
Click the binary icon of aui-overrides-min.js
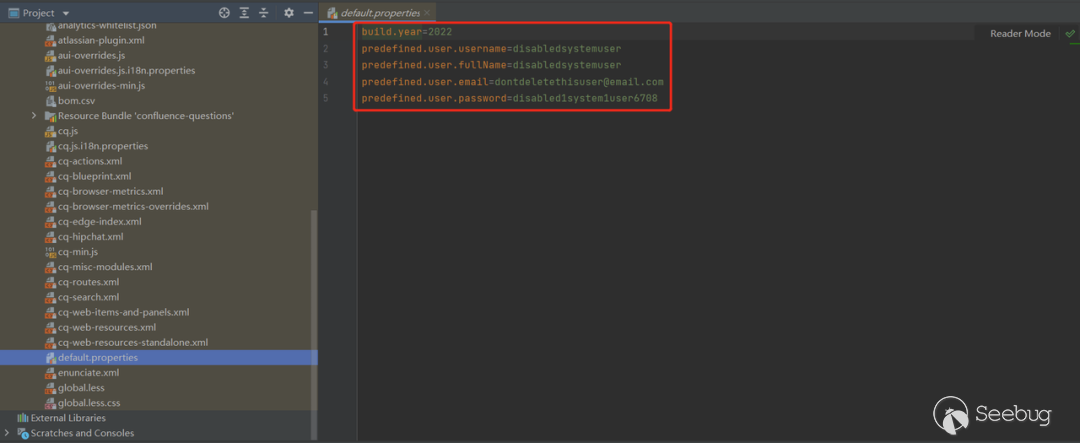(x=50, y=85)
